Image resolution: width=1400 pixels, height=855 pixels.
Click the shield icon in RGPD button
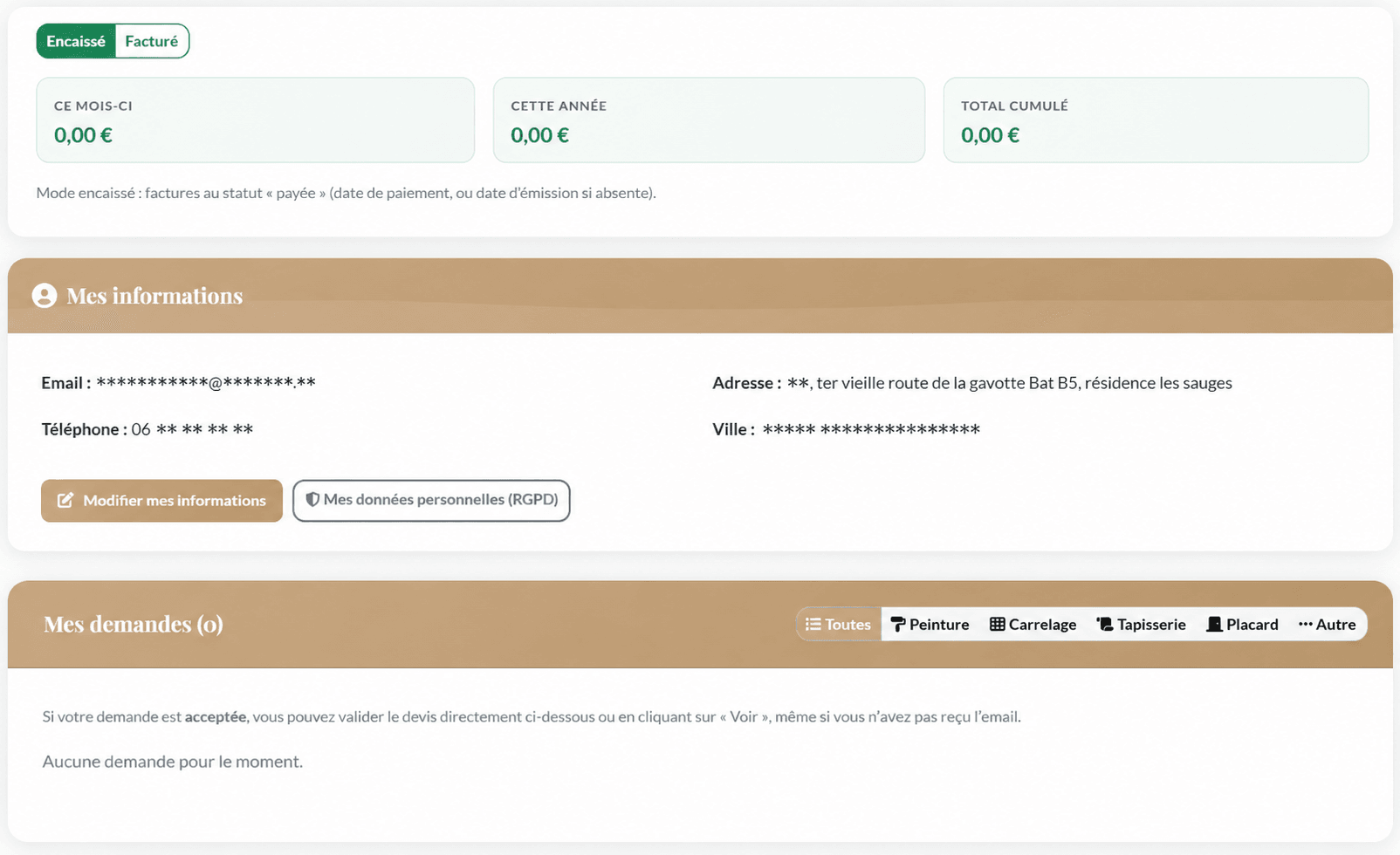click(312, 500)
